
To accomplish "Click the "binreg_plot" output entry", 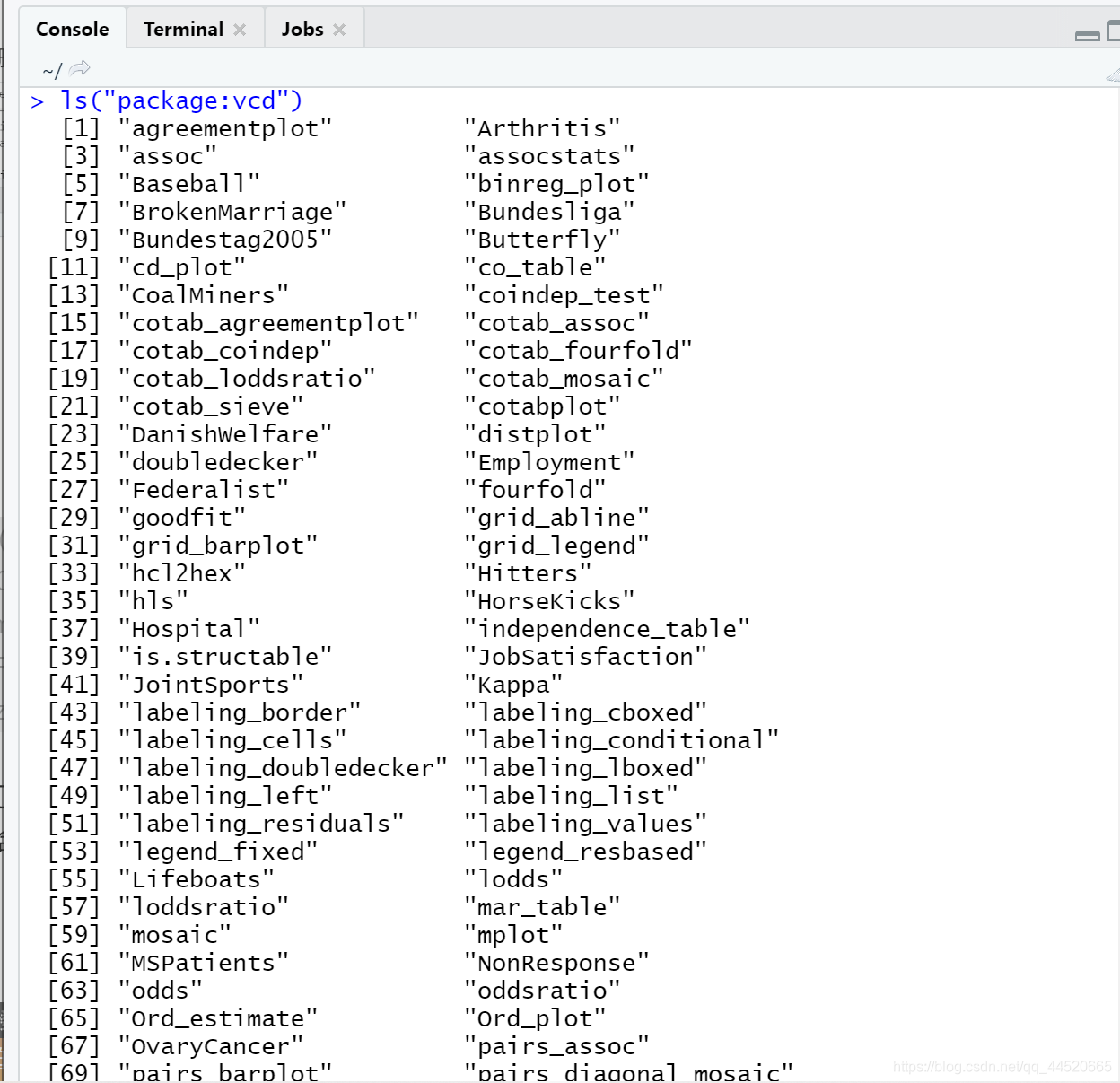I will pyautogui.click(x=556, y=184).
